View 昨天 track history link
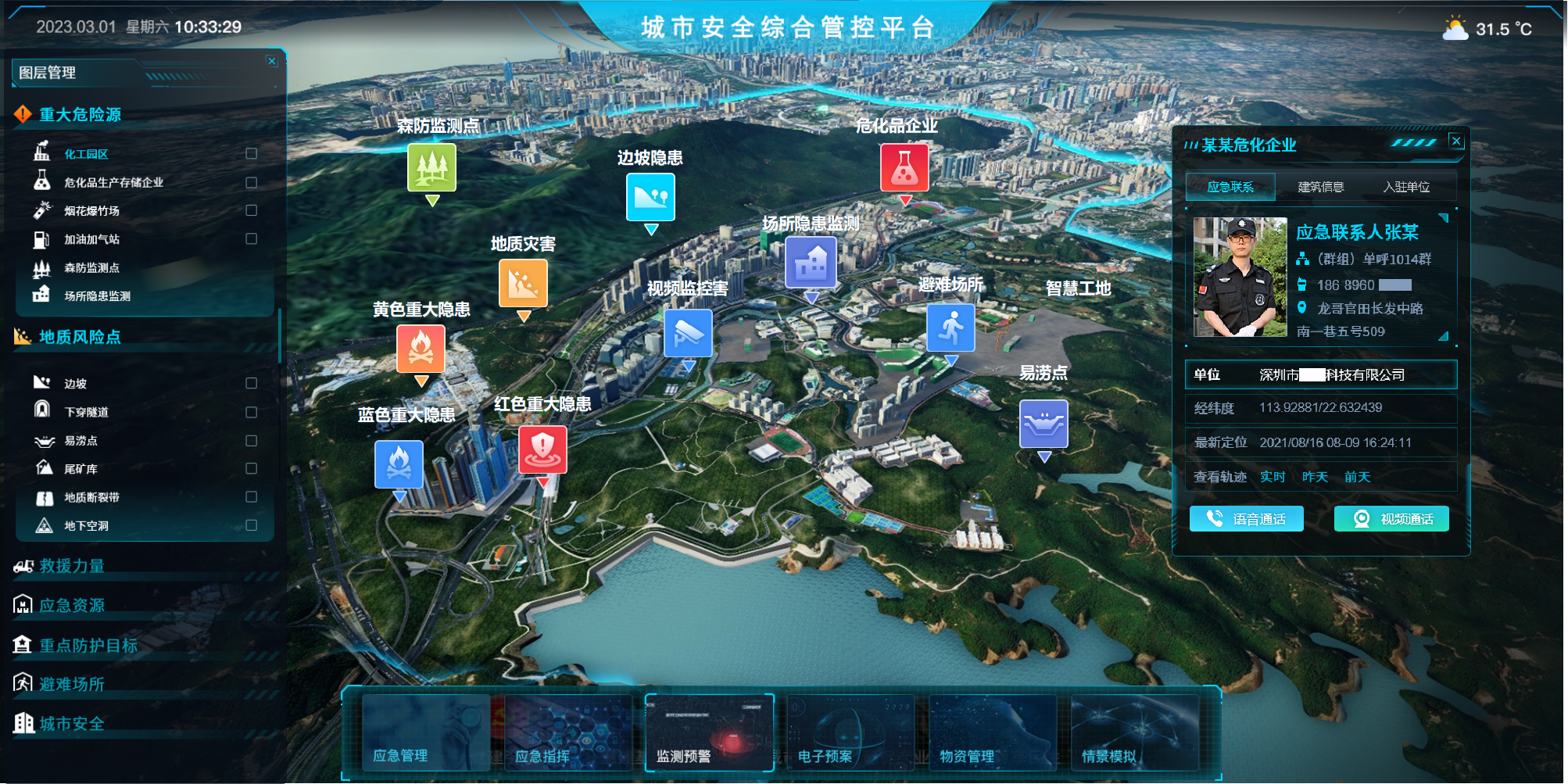 tap(1315, 477)
